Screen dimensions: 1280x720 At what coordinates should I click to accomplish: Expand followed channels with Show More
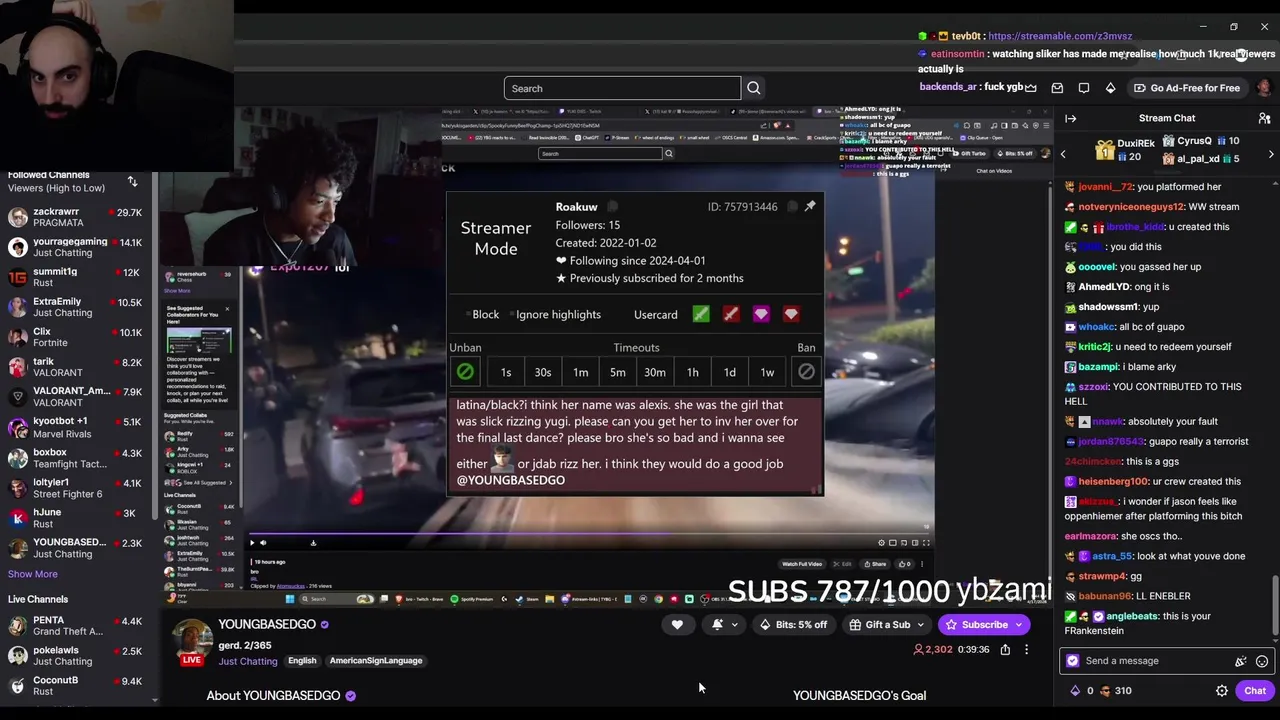tap(33, 574)
